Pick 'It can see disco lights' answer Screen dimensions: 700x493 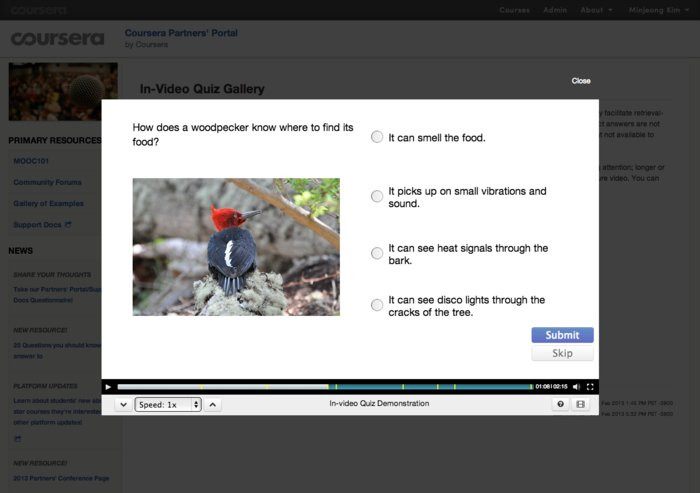coord(377,305)
